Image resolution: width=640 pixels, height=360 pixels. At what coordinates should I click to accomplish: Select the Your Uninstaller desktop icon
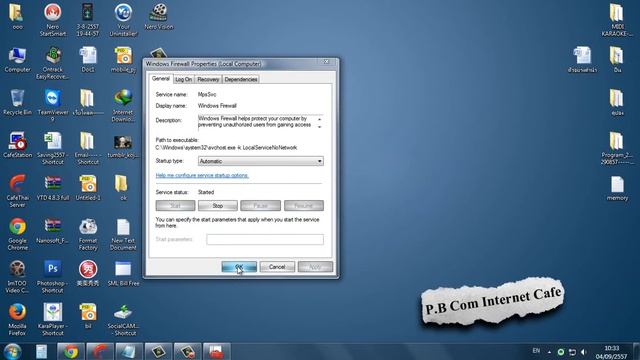point(123,20)
